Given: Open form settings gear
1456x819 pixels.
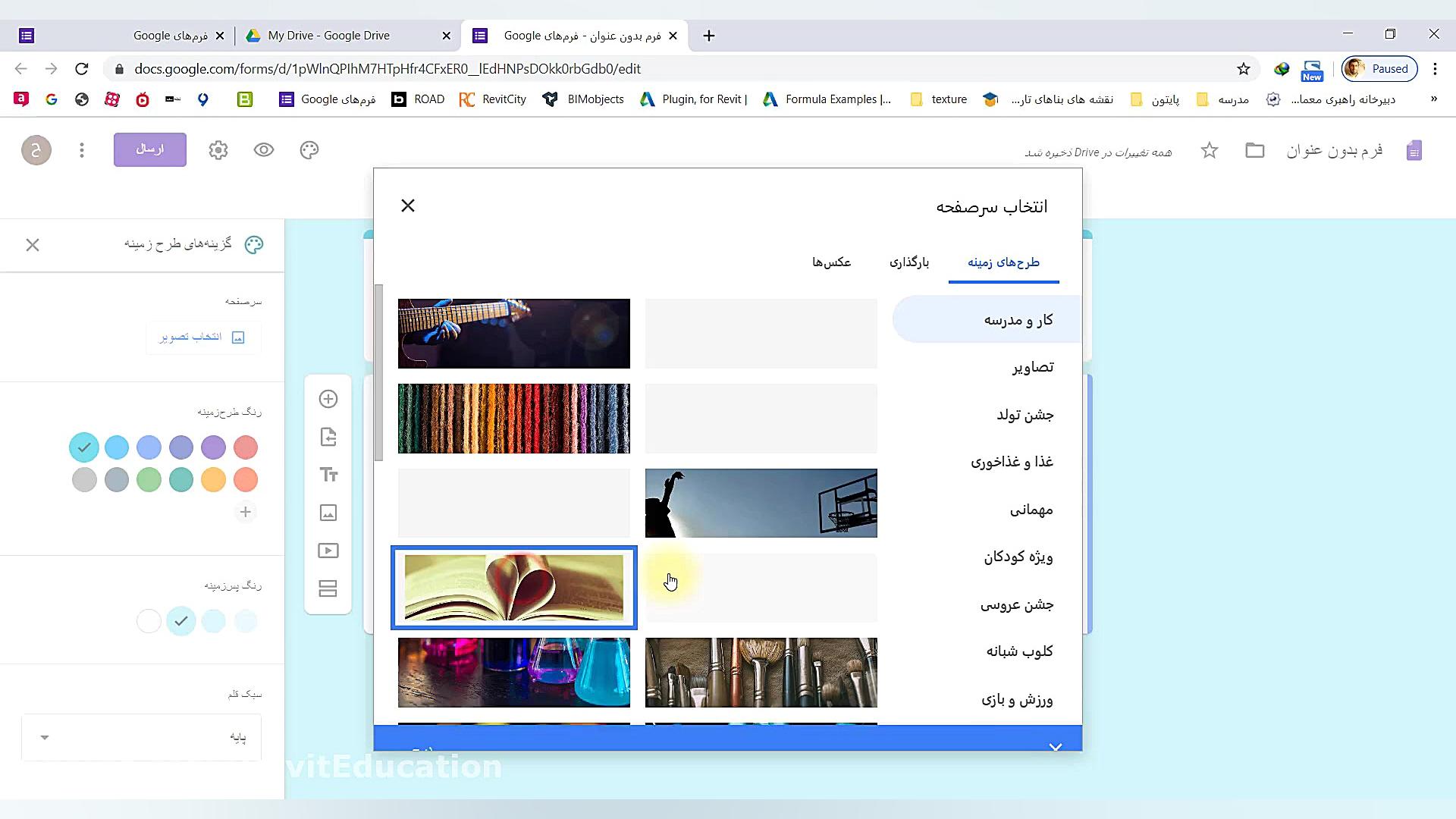Looking at the screenshot, I should (218, 149).
